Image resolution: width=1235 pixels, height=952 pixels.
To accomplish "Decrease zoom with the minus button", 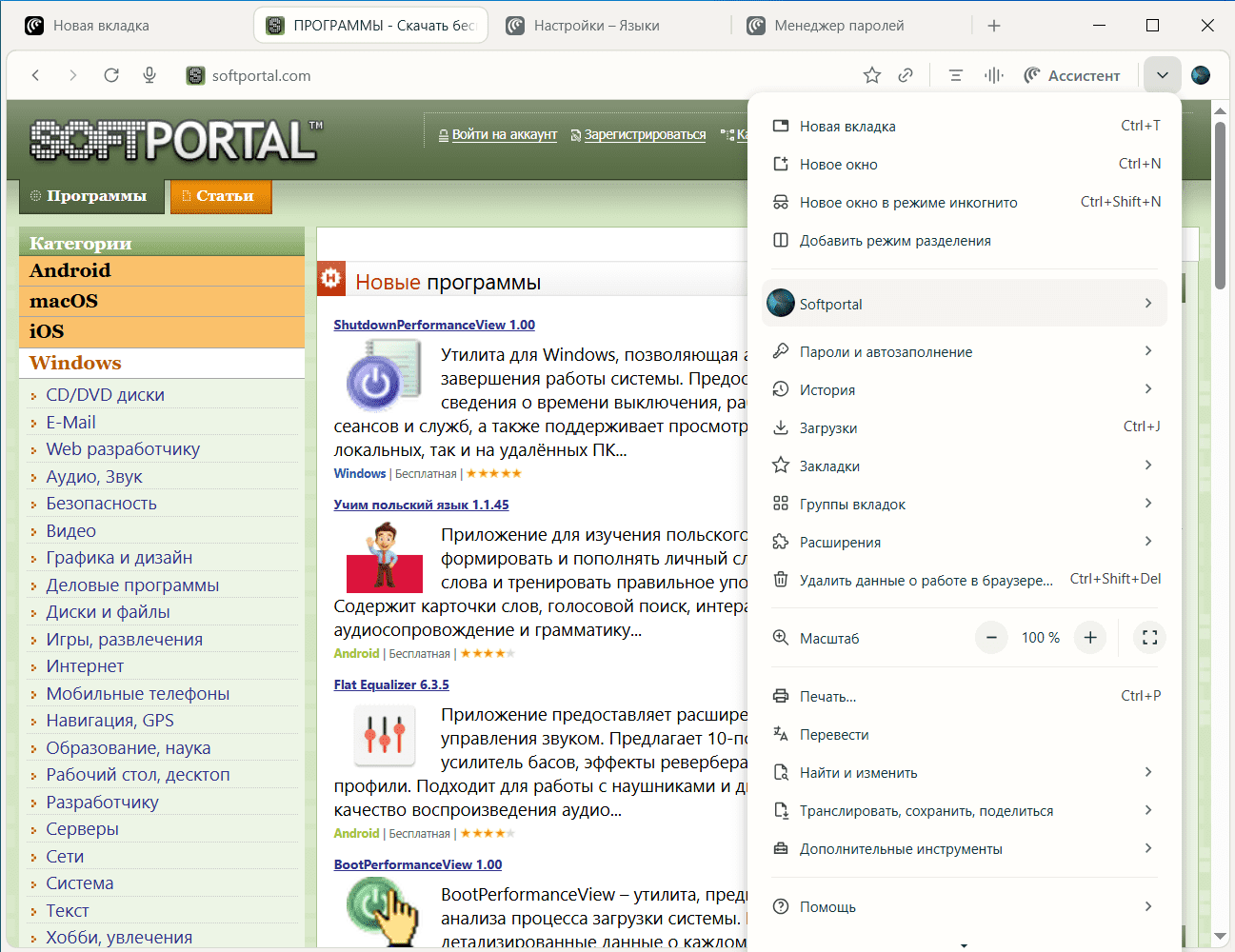I will point(991,637).
